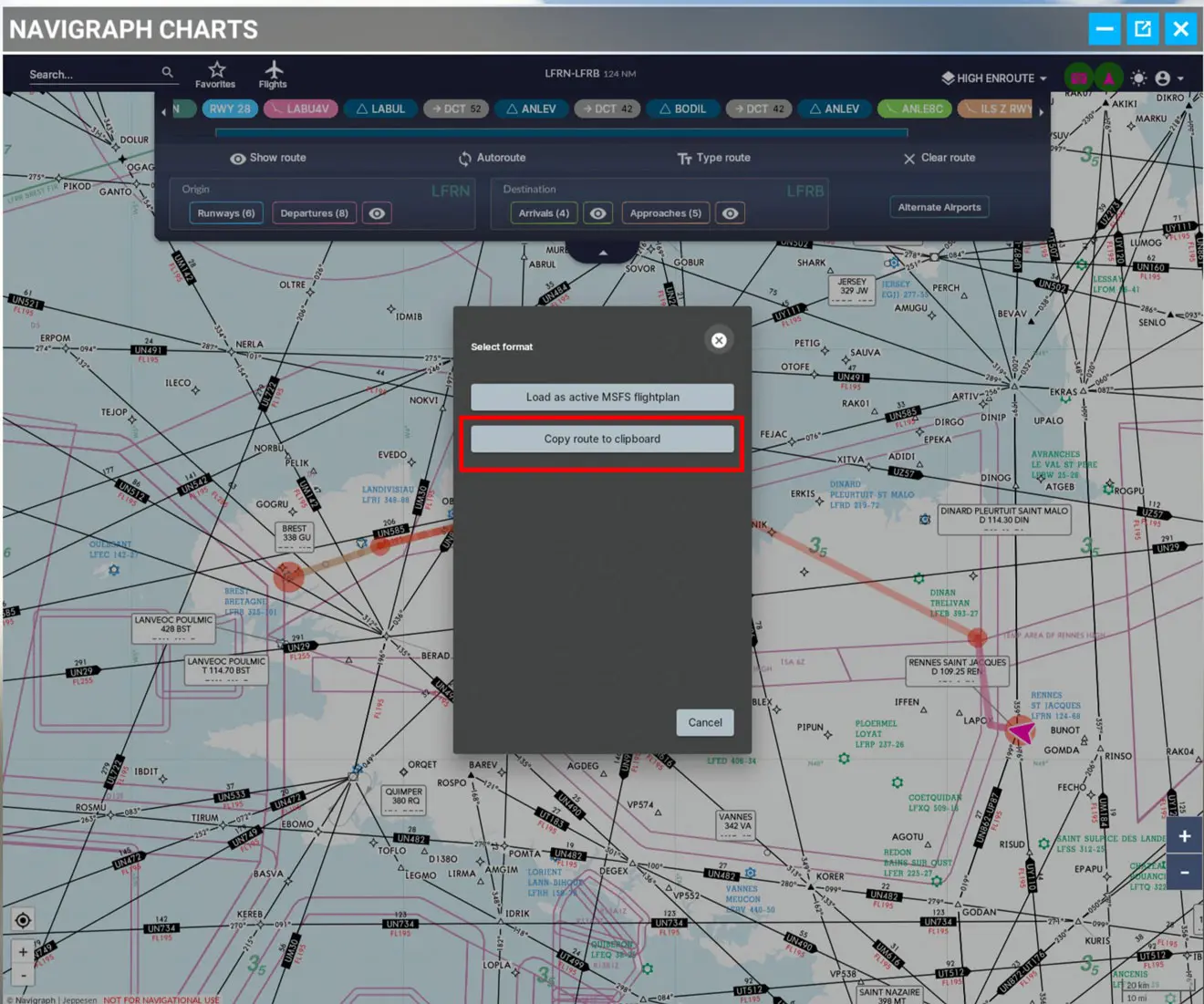Click the BREST 338 GU navaid box
The image size is (1204, 1004).
tap(295, 536)
